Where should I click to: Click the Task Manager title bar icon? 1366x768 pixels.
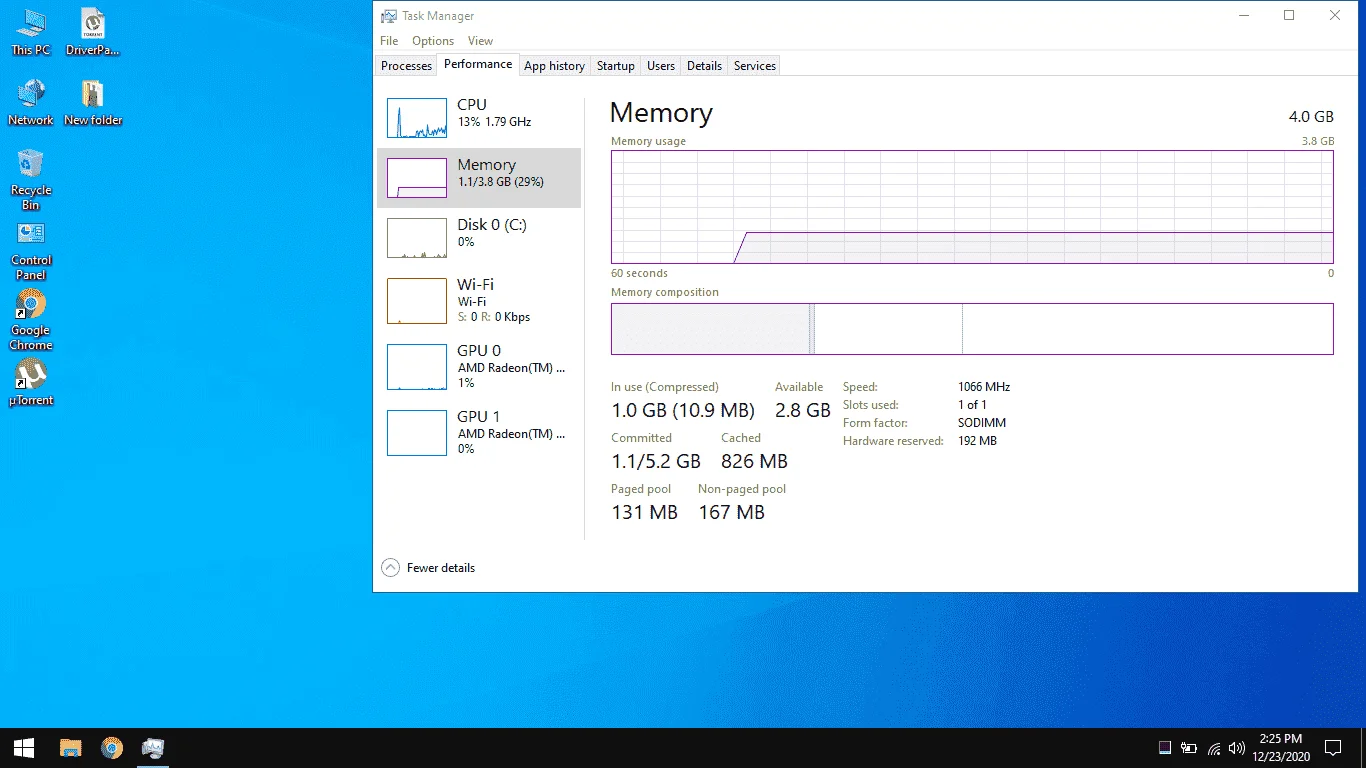tap(389, 16)
